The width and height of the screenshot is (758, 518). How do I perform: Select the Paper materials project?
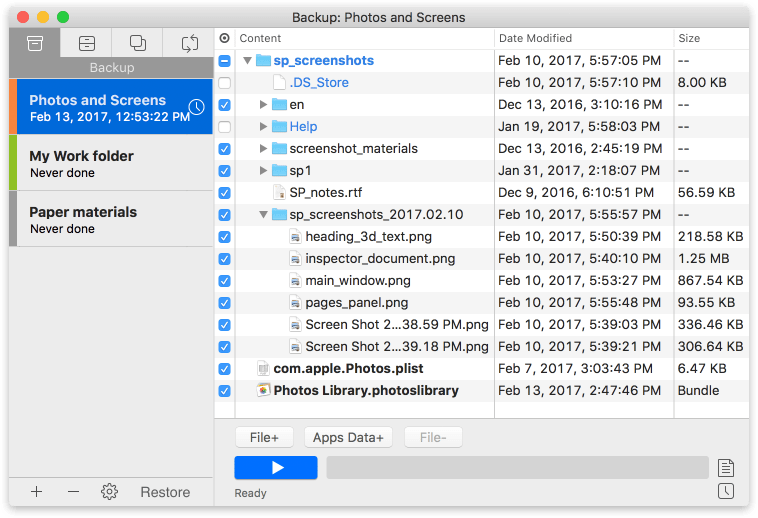(111, 219)
